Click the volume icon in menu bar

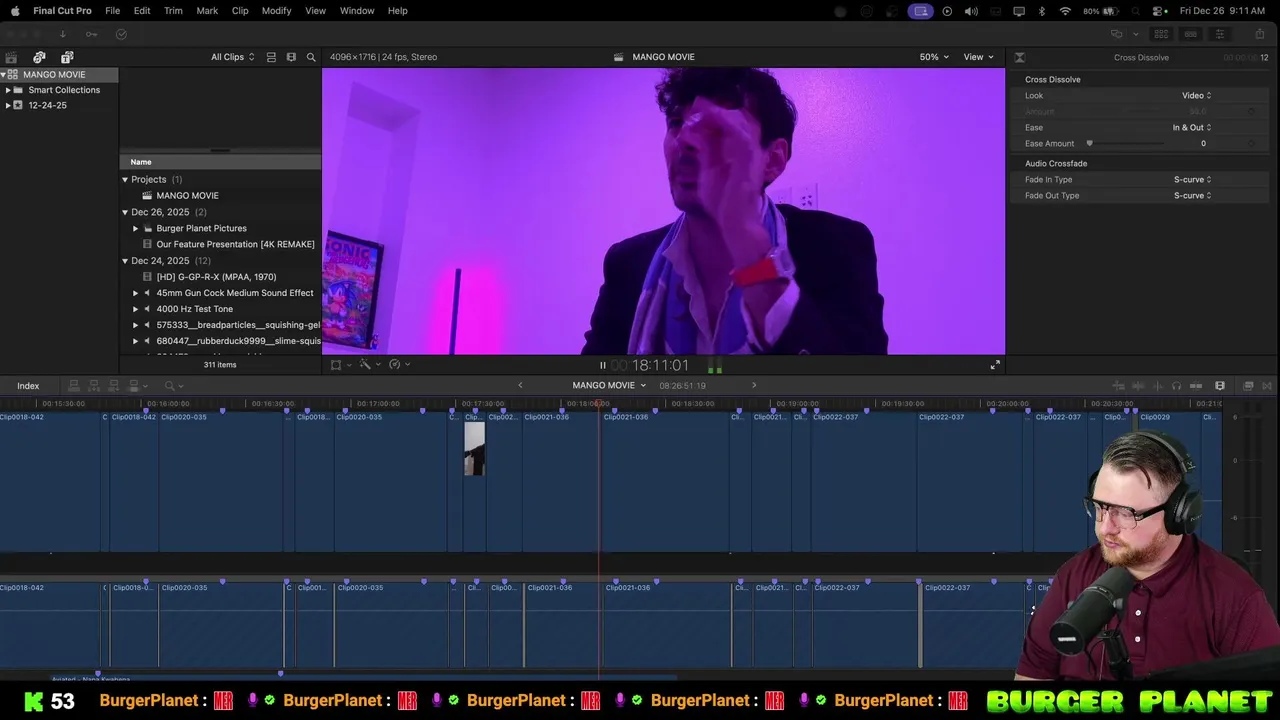[971, 11]
